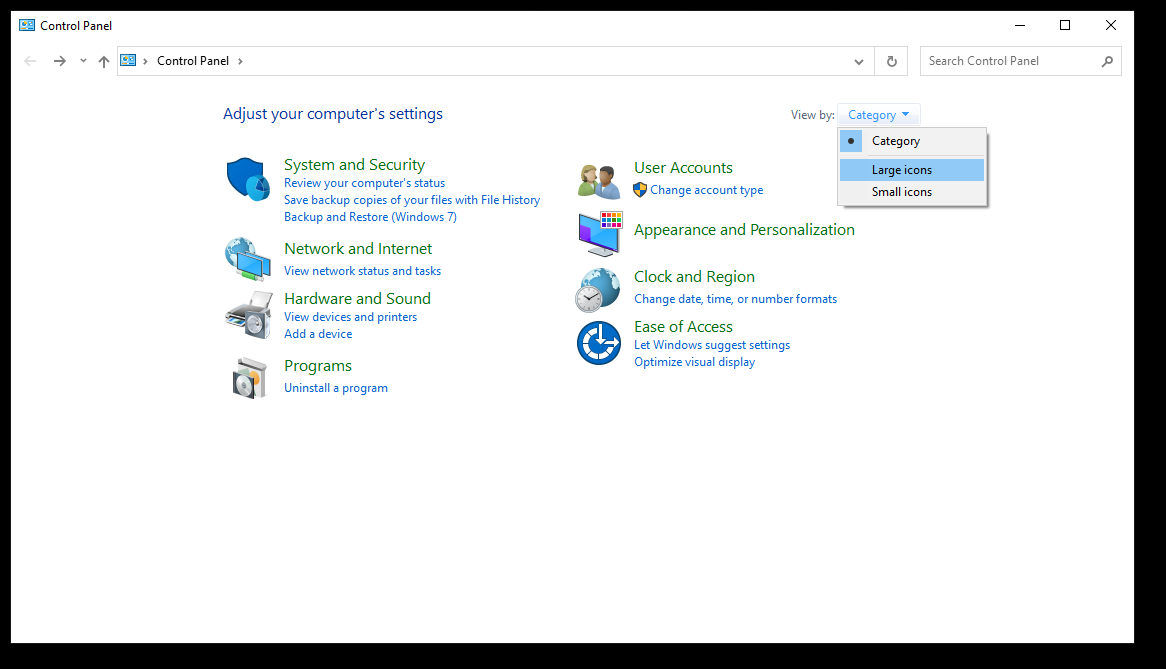Click Save backup copies with File History
Screen dimensions: 1166x669
(x=412, y=200)
